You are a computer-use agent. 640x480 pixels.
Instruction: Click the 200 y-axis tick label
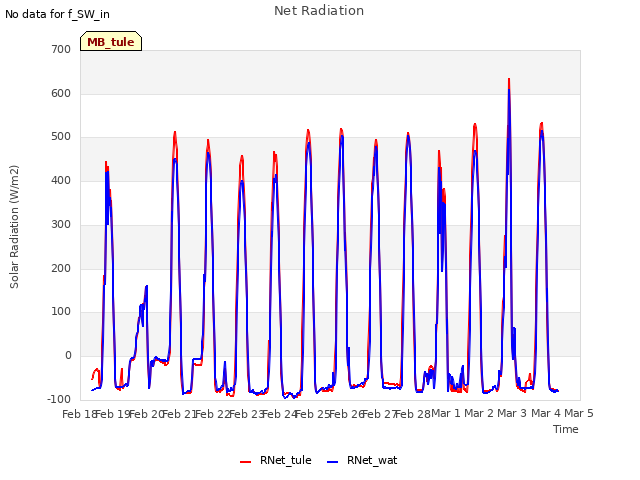point(61,268)
